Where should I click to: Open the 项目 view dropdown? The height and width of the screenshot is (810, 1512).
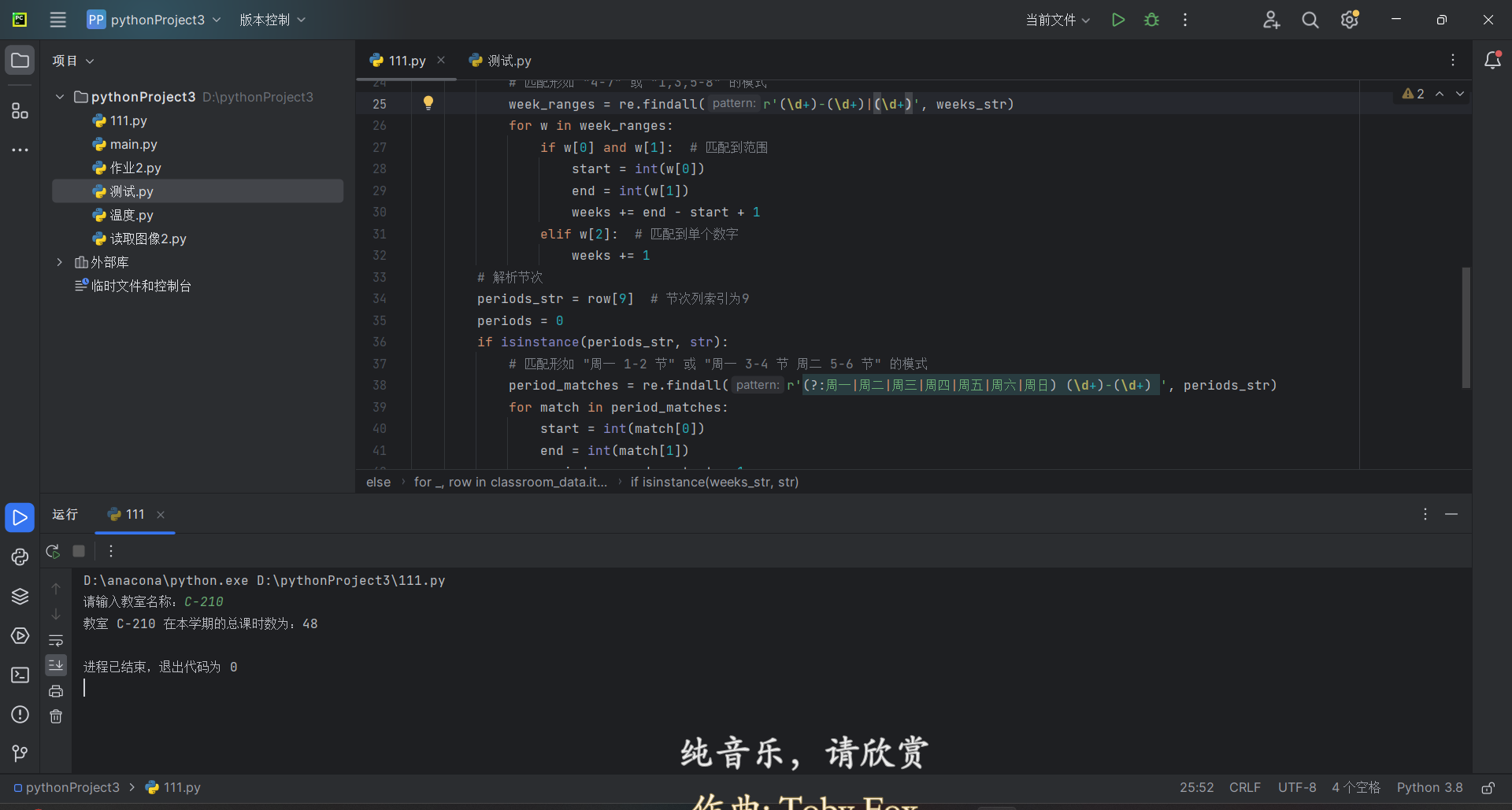pos(73,61)
